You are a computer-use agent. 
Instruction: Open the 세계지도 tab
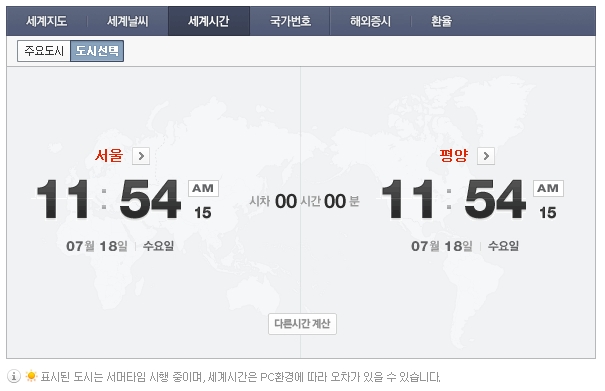(x=47, y=21)
